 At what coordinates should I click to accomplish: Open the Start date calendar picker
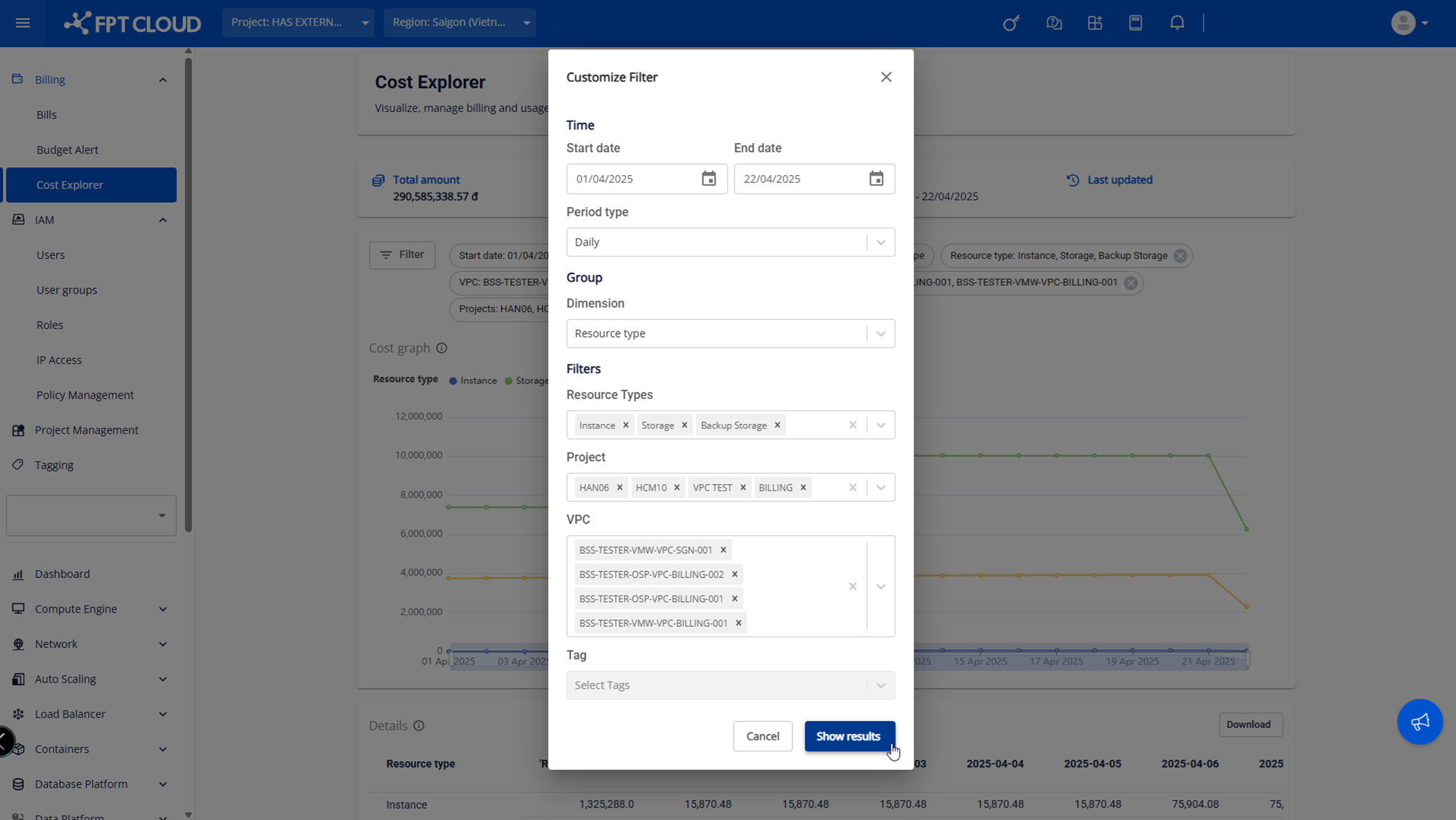tap(708, 179)
